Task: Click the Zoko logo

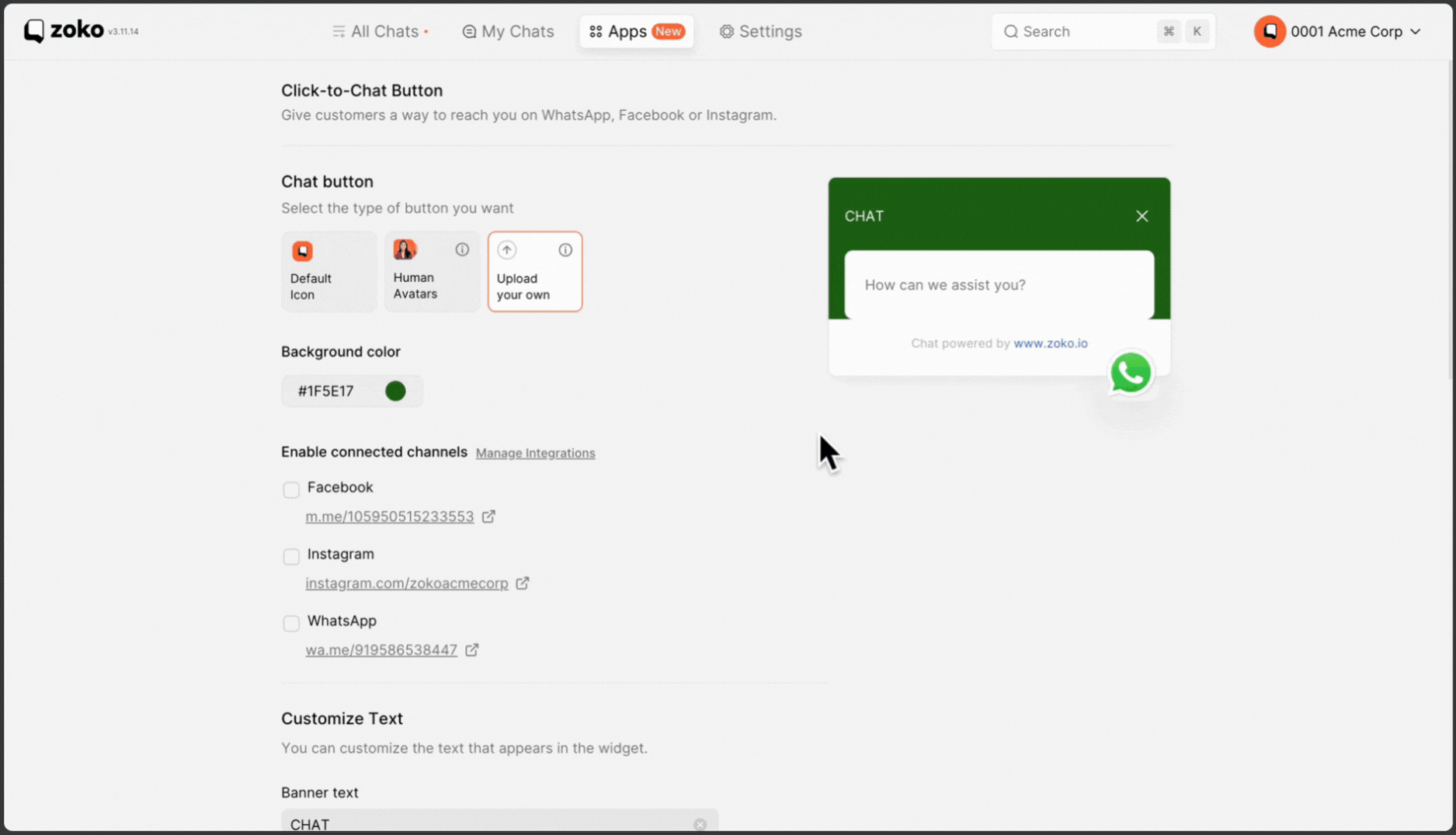Action: 64,30
